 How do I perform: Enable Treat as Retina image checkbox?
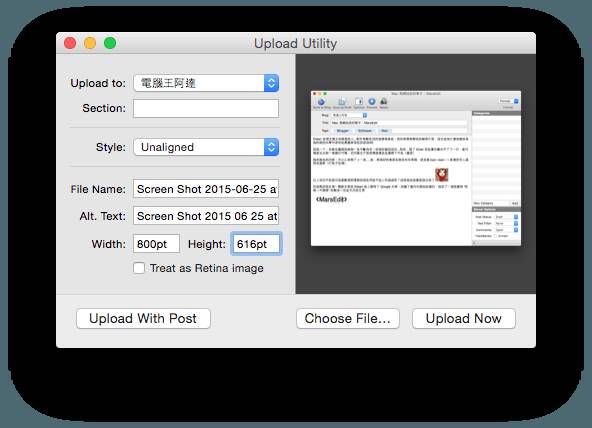[139, 268]
